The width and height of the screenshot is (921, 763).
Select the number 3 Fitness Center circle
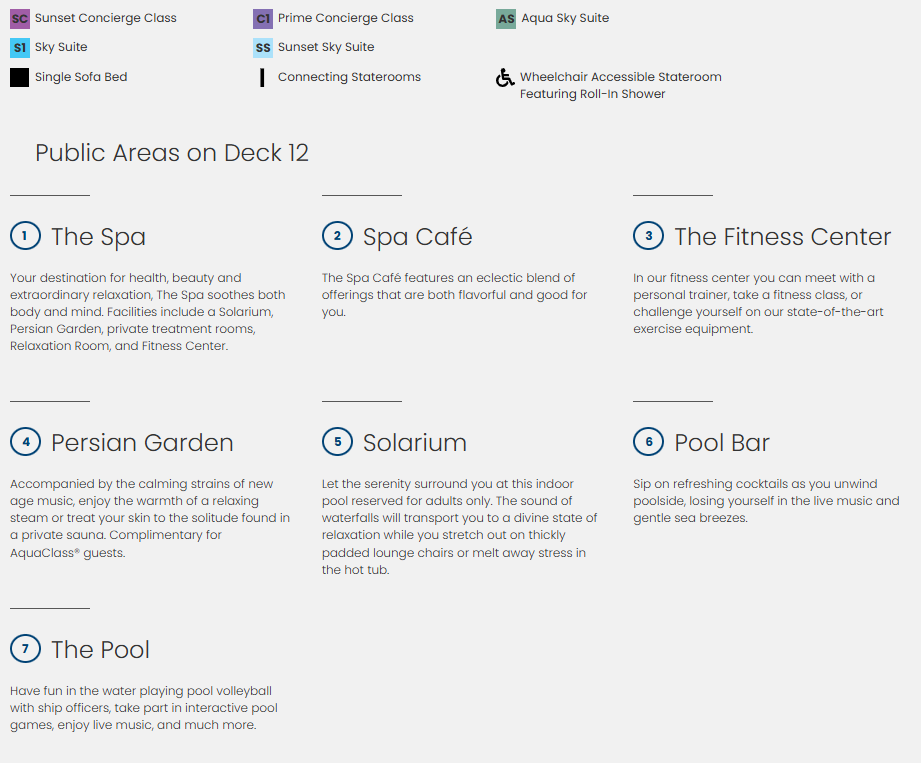click(648, 236)
